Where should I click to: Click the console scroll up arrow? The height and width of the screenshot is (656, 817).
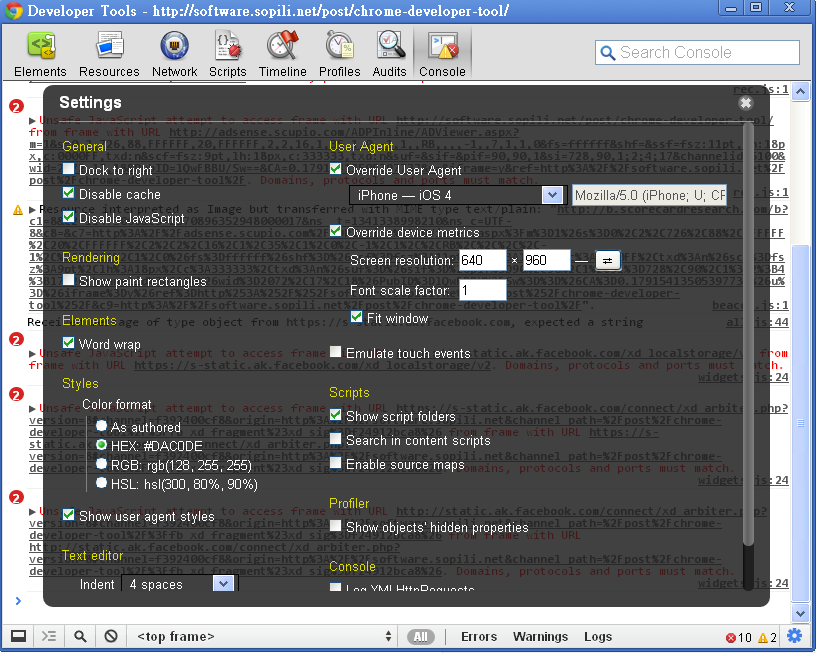800,92
